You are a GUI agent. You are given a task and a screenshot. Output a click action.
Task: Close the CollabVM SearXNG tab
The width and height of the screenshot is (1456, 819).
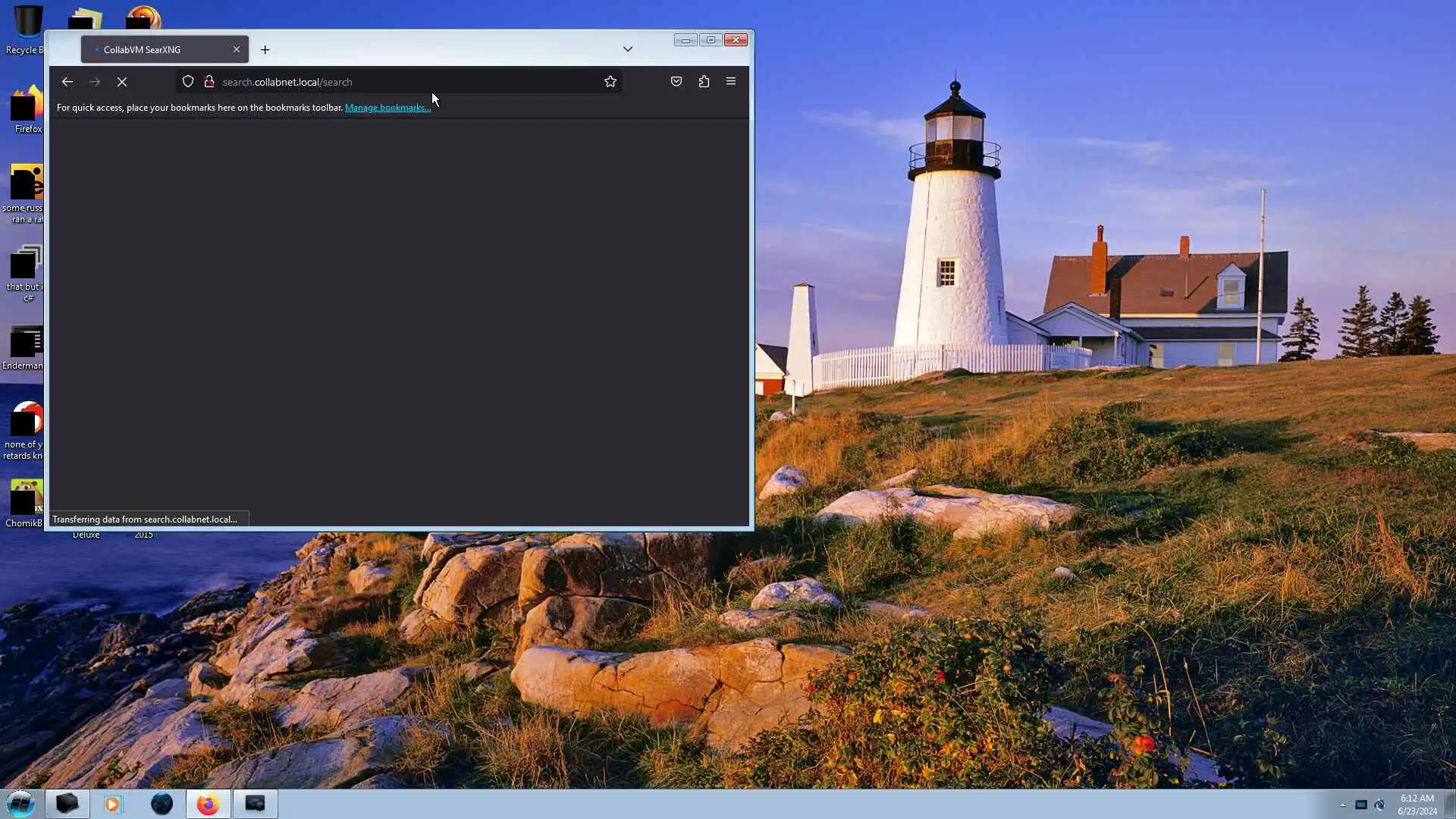coord(237,49)
